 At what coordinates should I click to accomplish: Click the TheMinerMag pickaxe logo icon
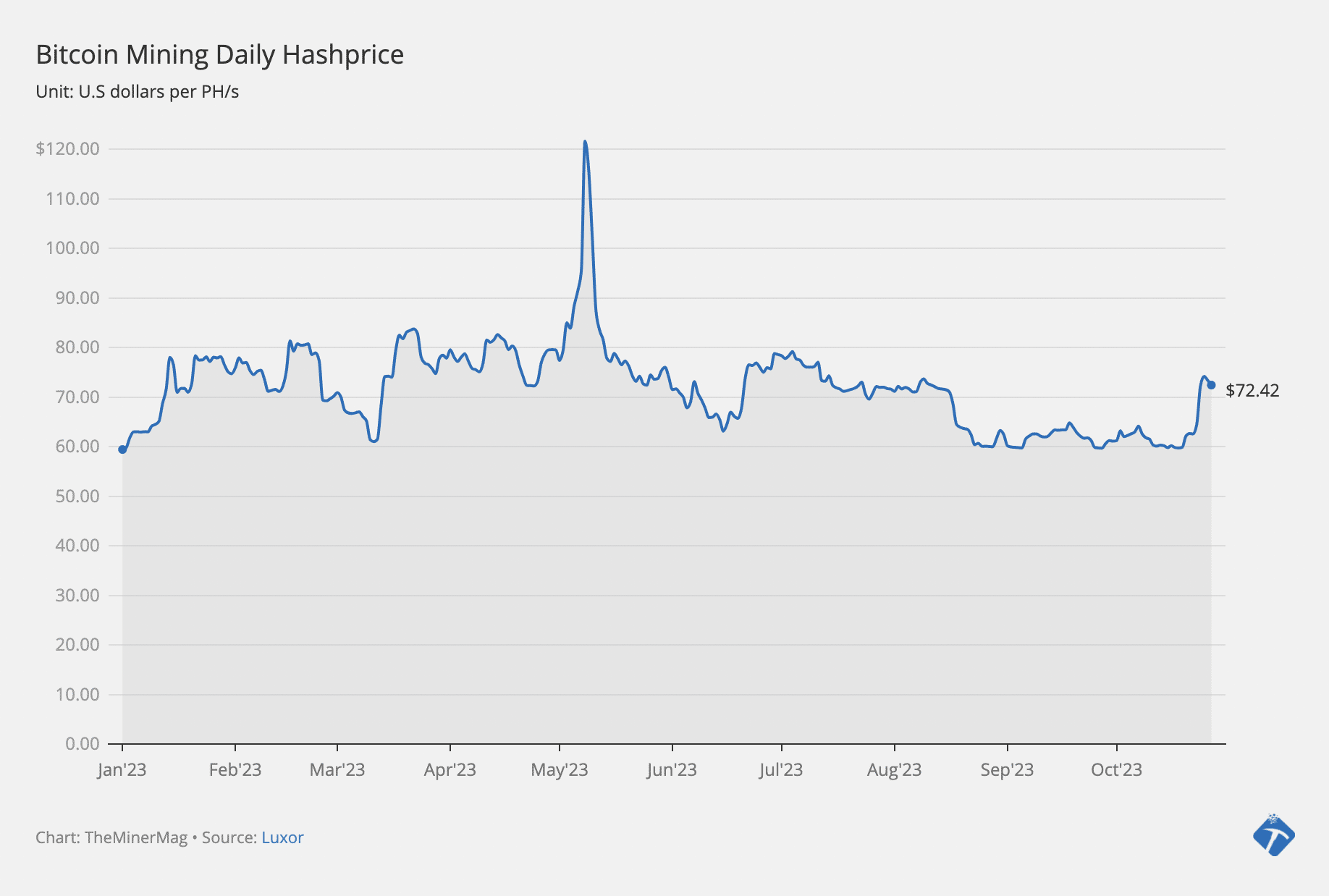[1274, 834]
